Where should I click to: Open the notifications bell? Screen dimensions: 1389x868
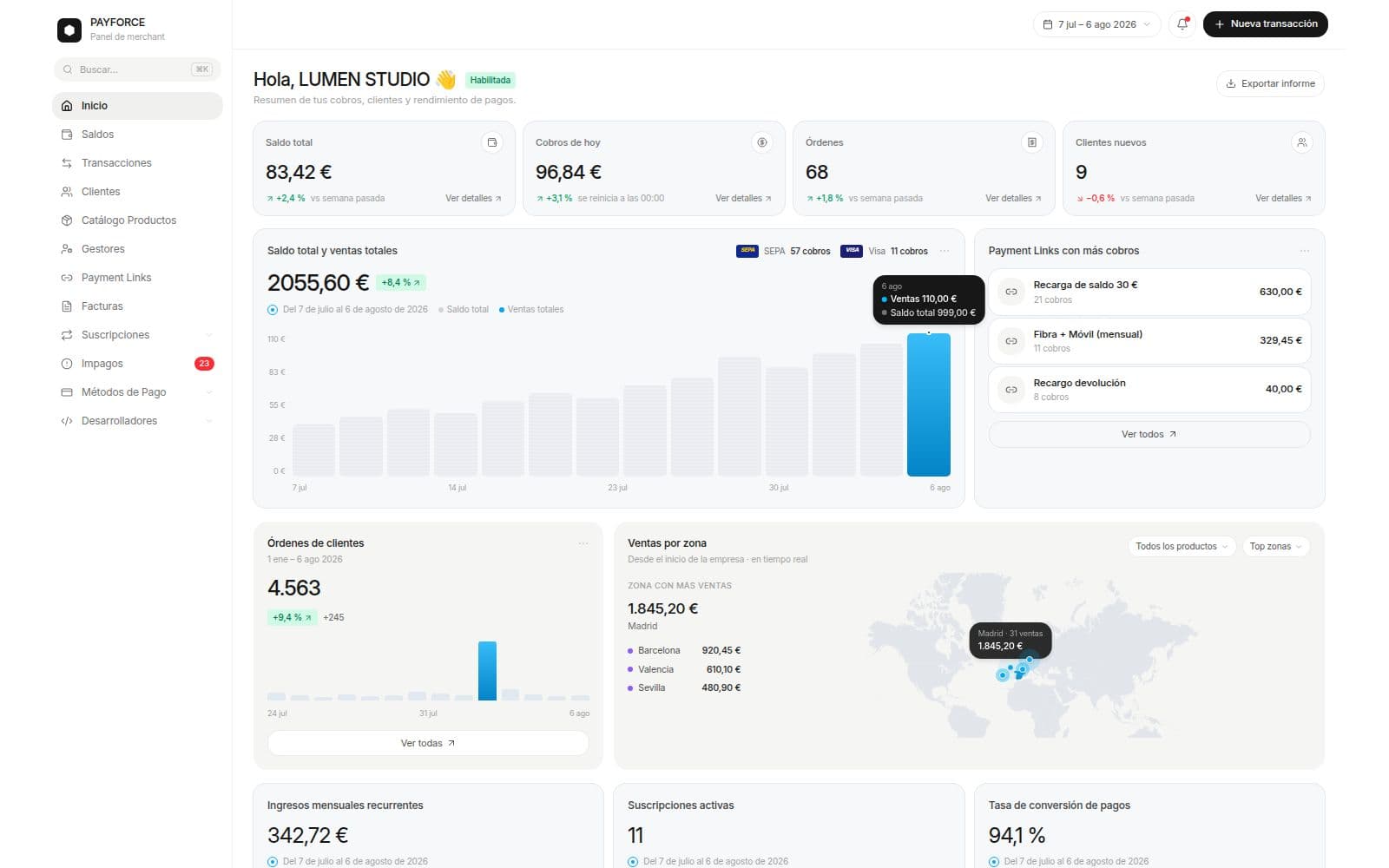[1182, 24]
